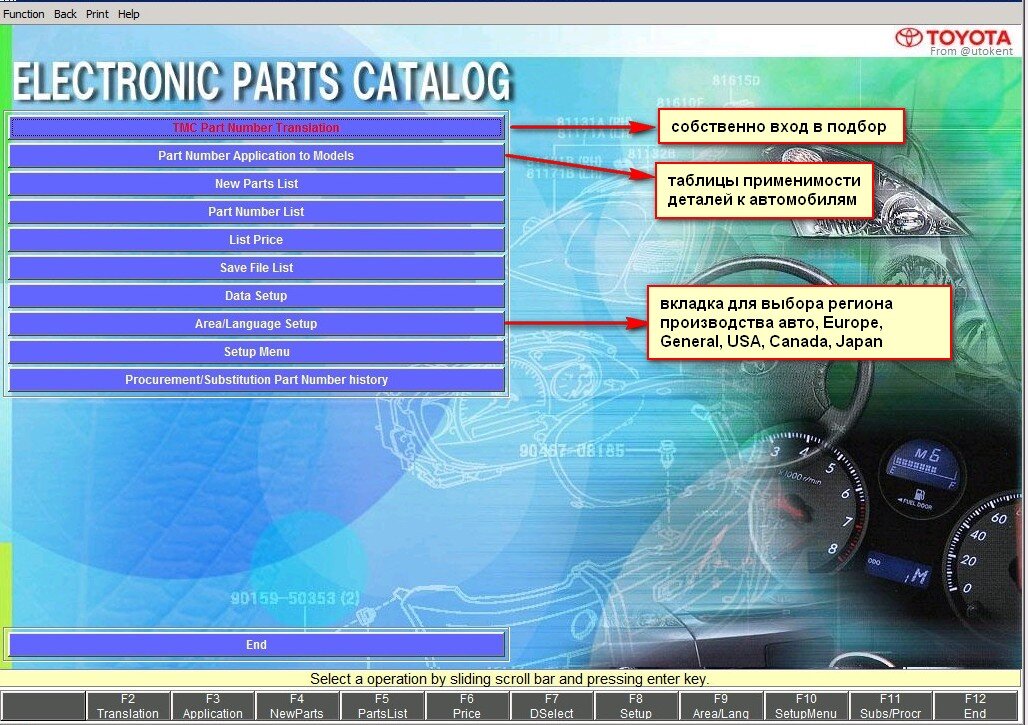The height and width of the screenshot is (725, 1028).
Task: Click the F2 Translation function key
Action: (x=128, y=707)
